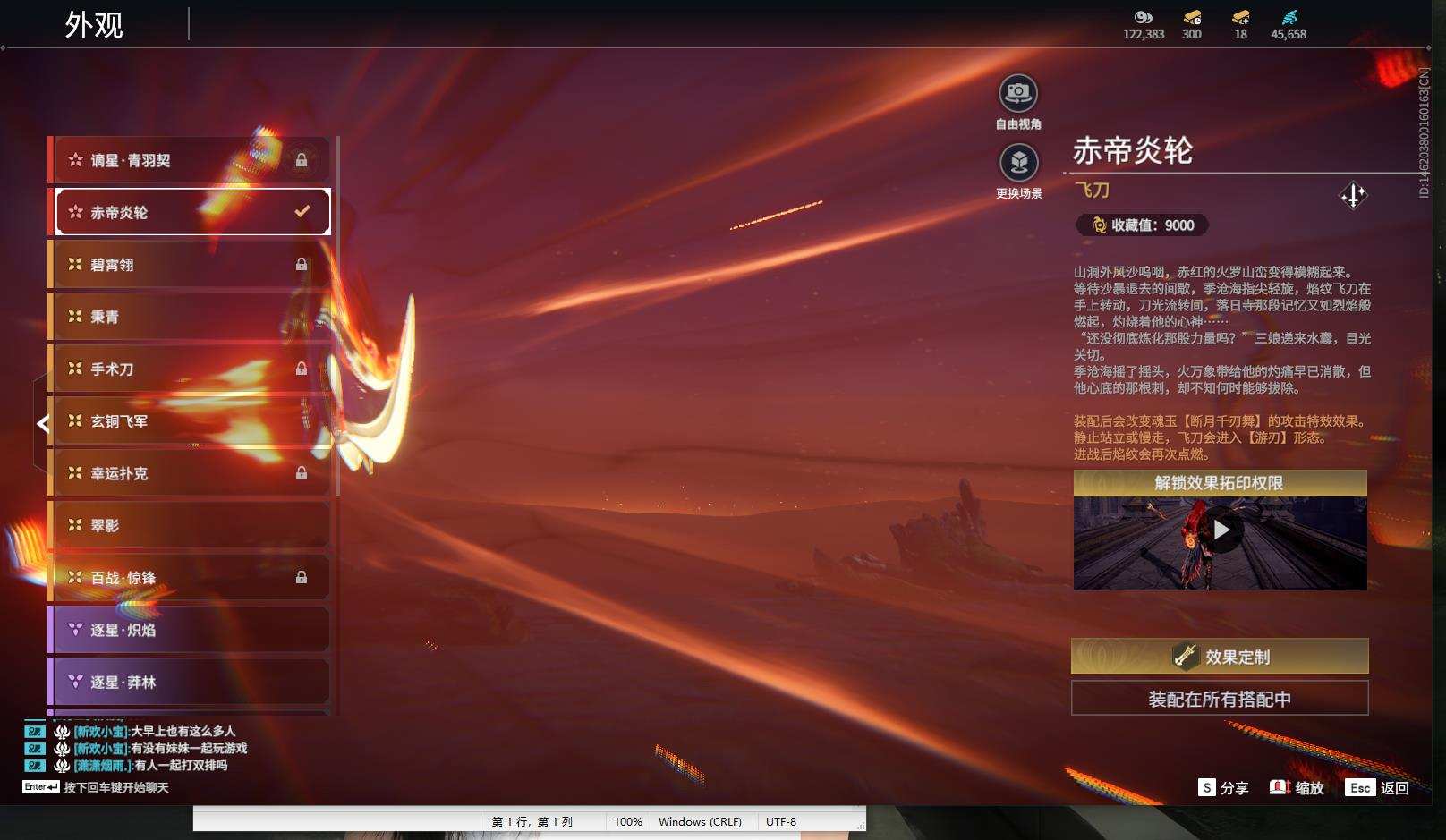1446x840 pixels.
Task: Select the 手术刀 skin entry
Action: (190, 369)
